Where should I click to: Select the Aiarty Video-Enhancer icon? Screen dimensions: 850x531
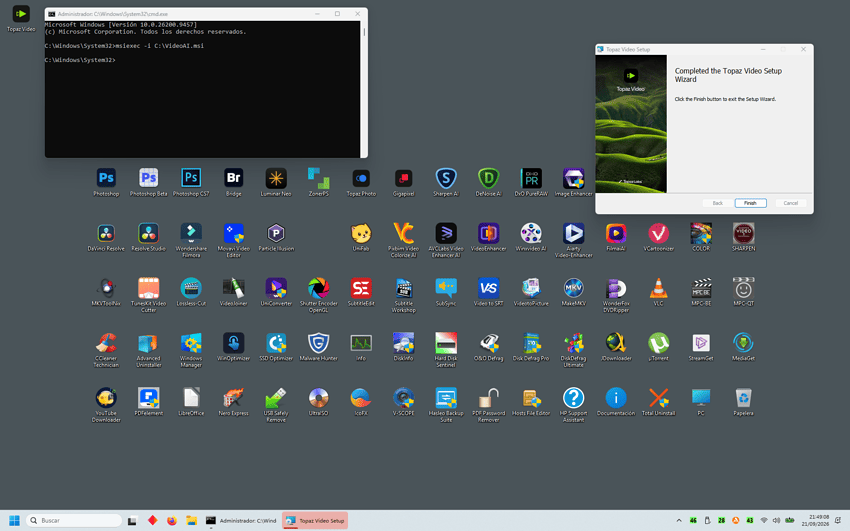coord(574,241)
